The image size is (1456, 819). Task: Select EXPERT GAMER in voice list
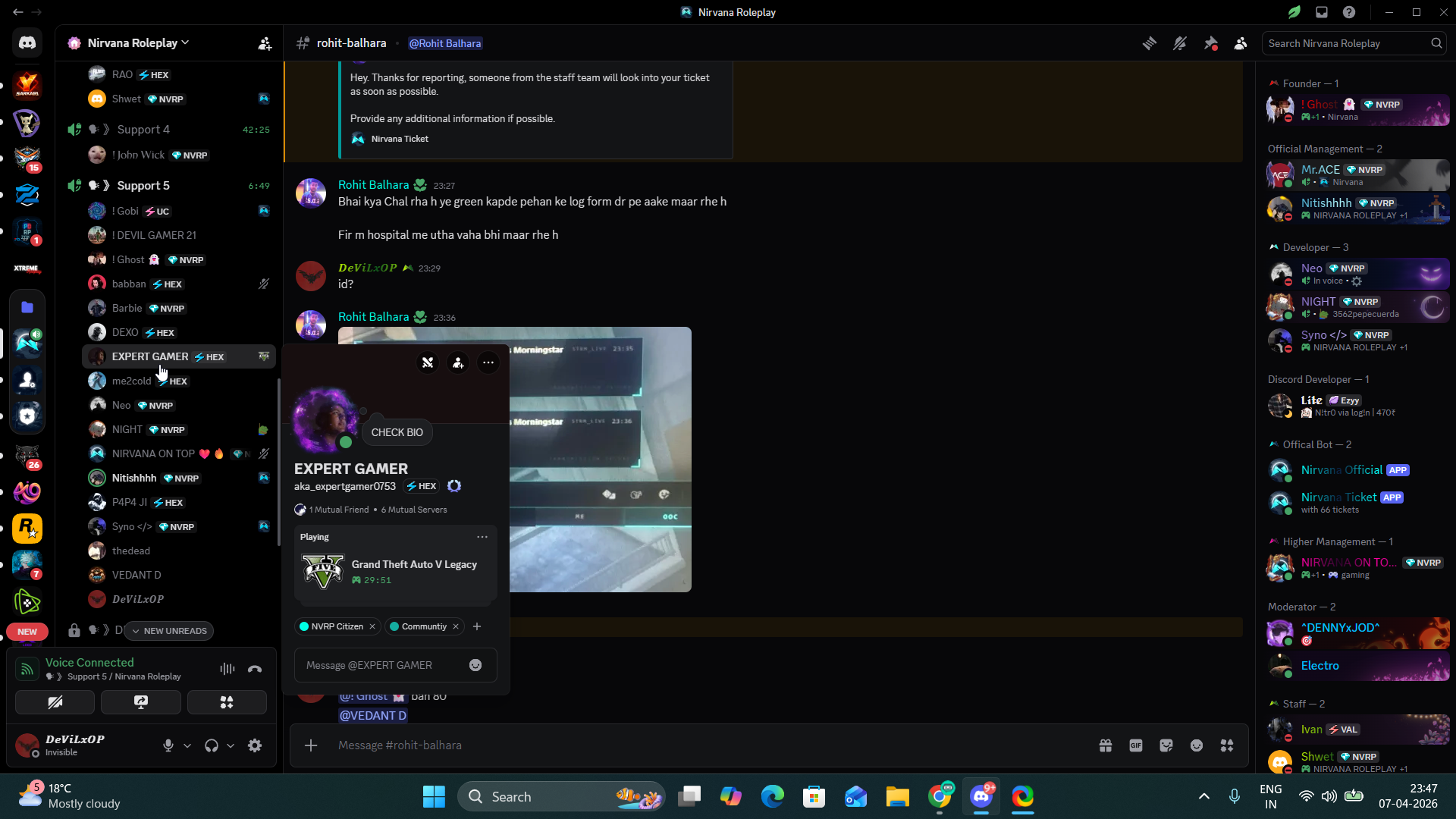[x=178, y=356]
